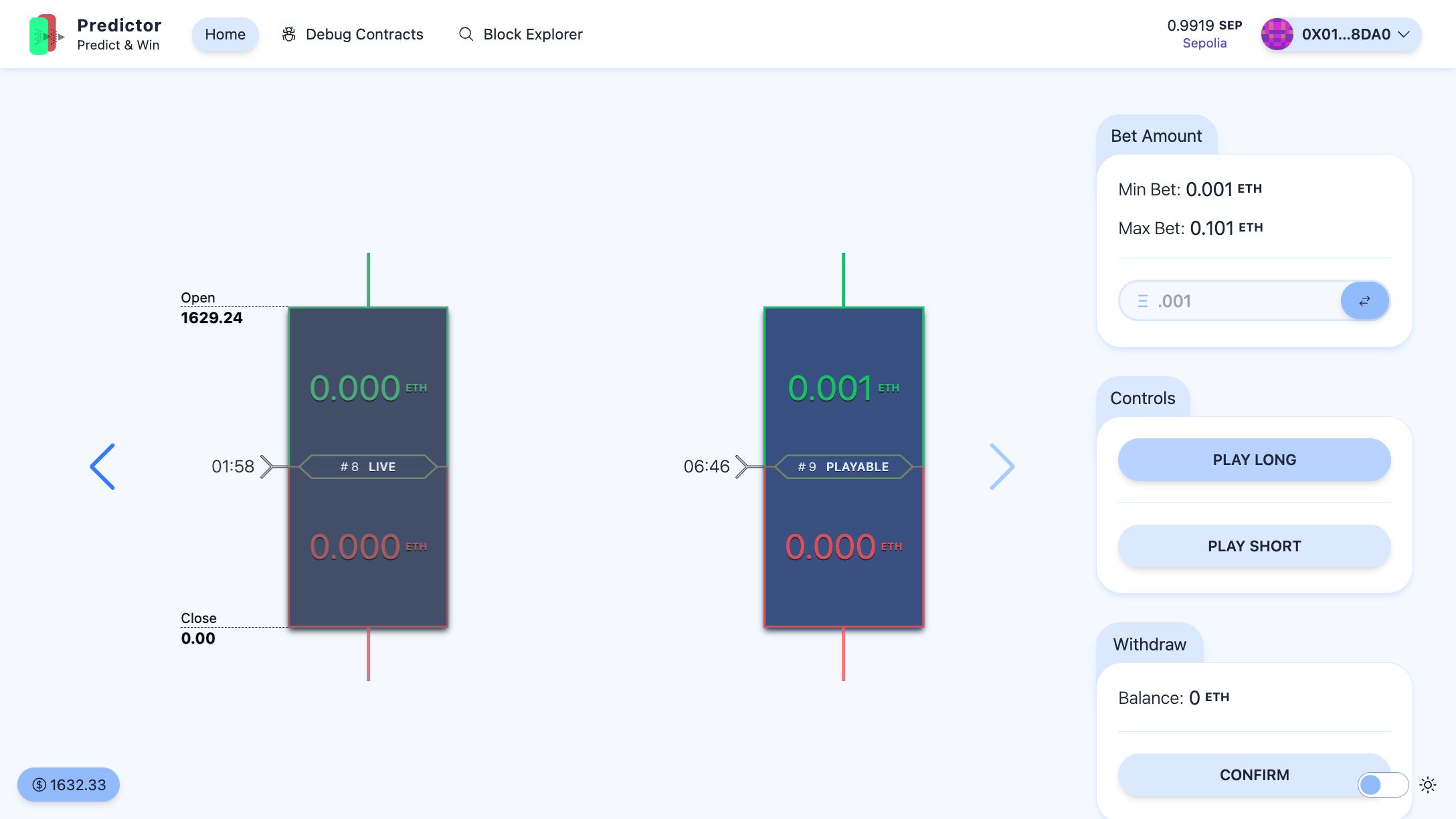This screenshot has height=819, width=1456.
Task: Toggle the PLAY LONG direction button
Action: point(1254,459)
